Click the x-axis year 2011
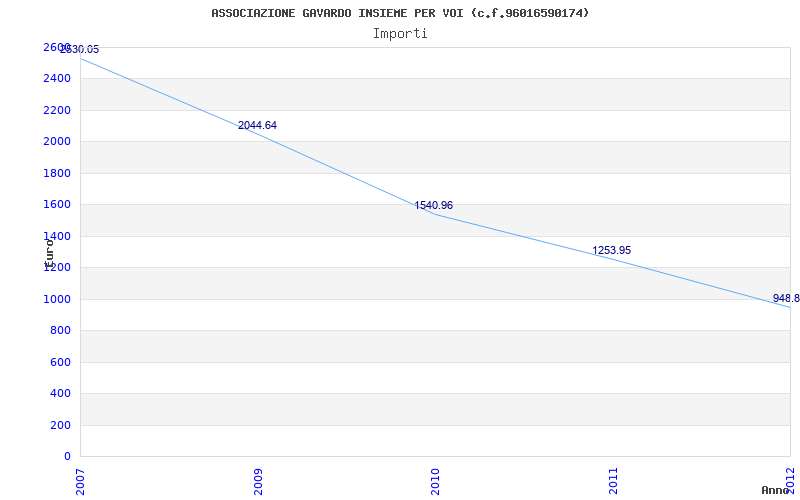Viewport: 800px width, 500px height. click(613, 481)
